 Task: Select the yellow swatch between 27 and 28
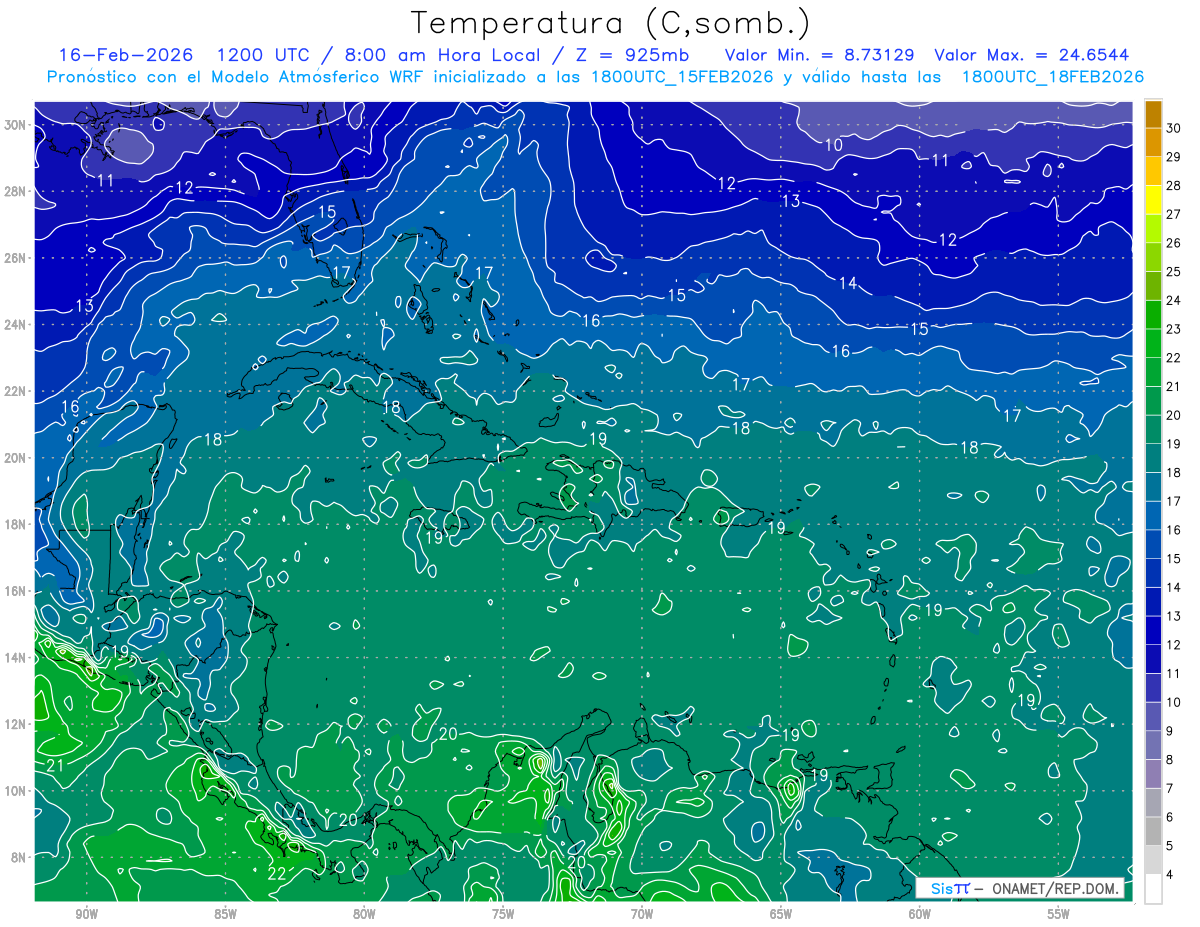[1153, 200]
